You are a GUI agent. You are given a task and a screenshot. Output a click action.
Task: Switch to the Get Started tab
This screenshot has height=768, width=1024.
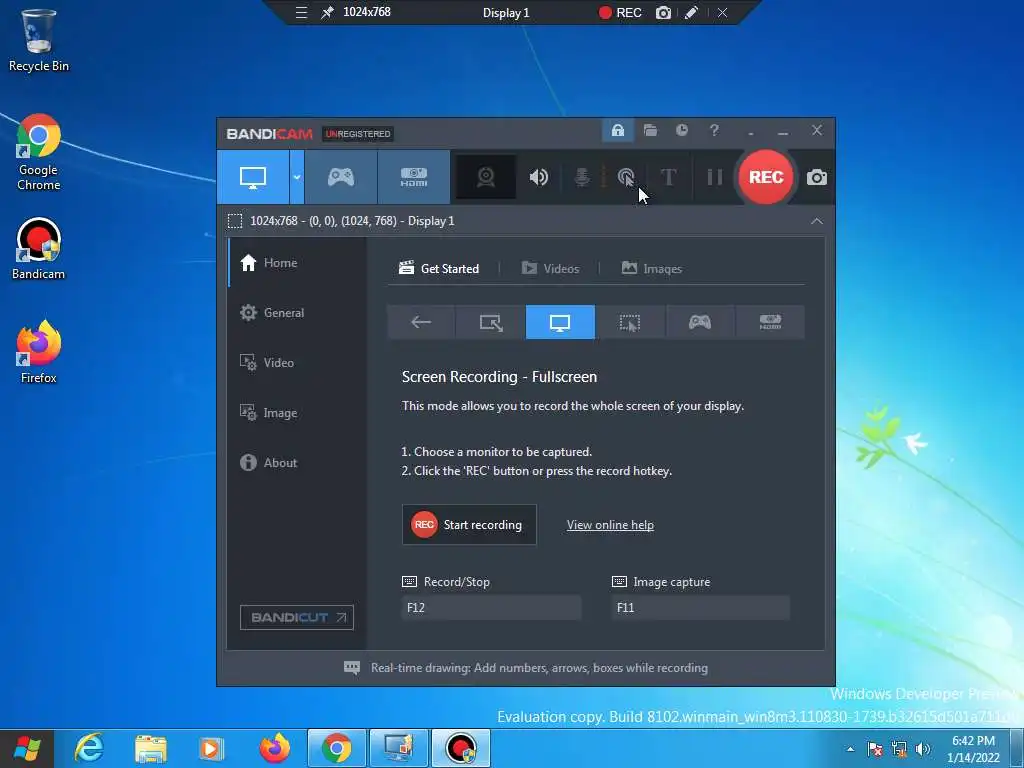coord(439,268)
